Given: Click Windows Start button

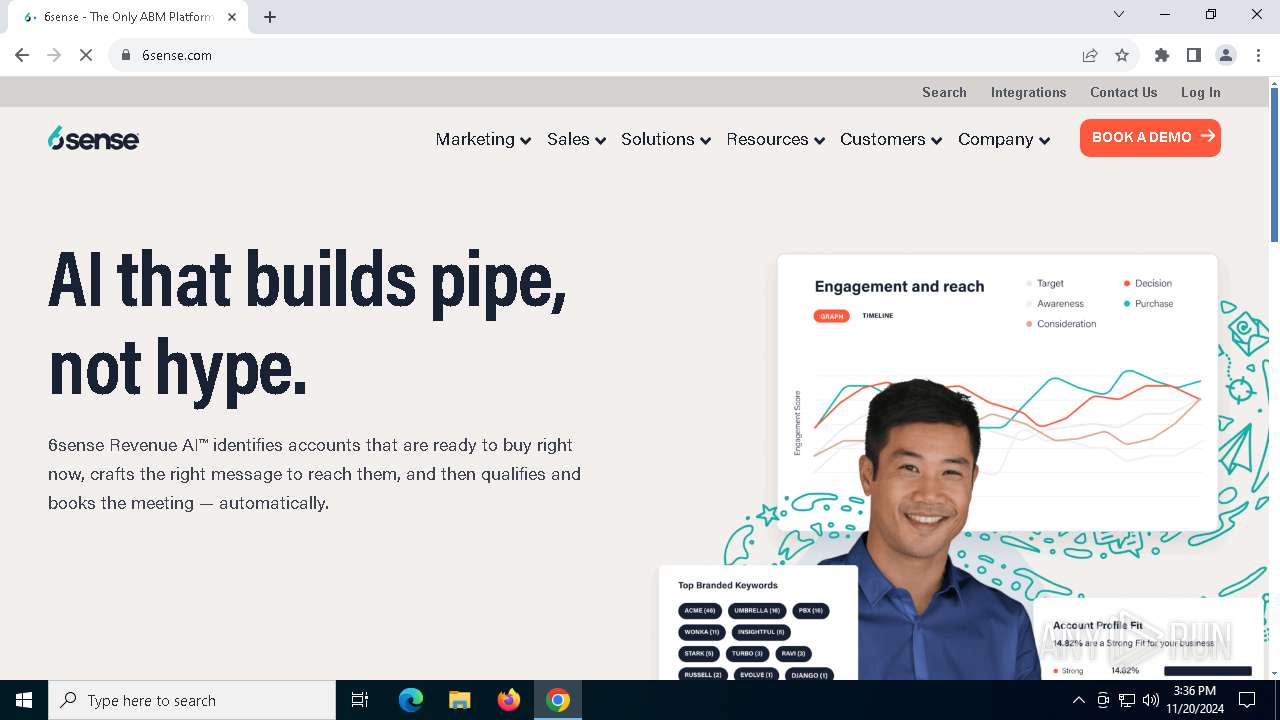Looking at the screenshot, I should point(24,700).
